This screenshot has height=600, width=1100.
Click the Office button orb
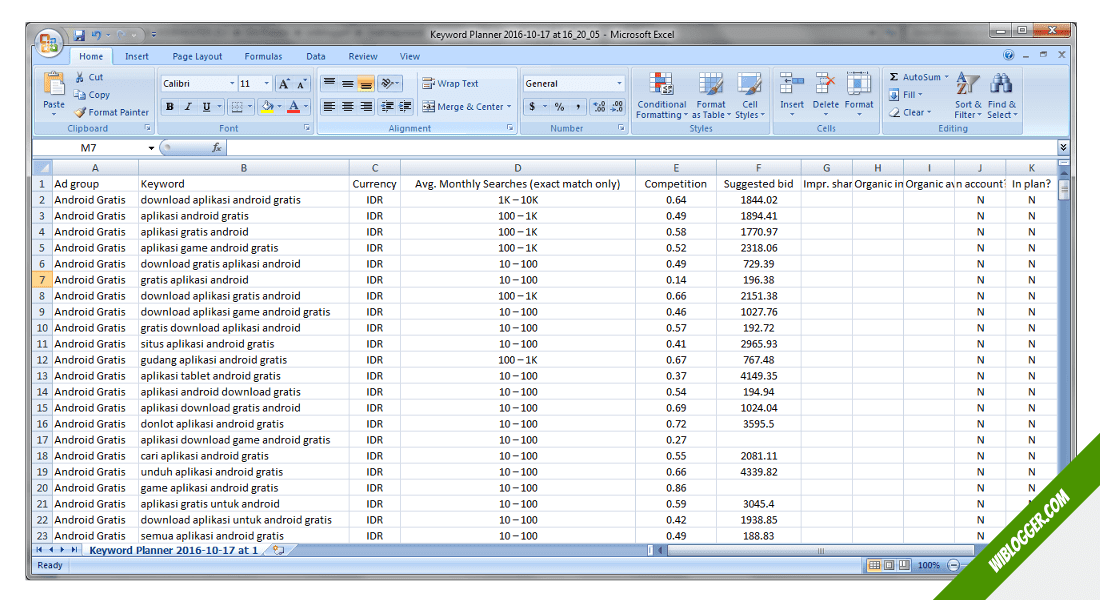49,44
